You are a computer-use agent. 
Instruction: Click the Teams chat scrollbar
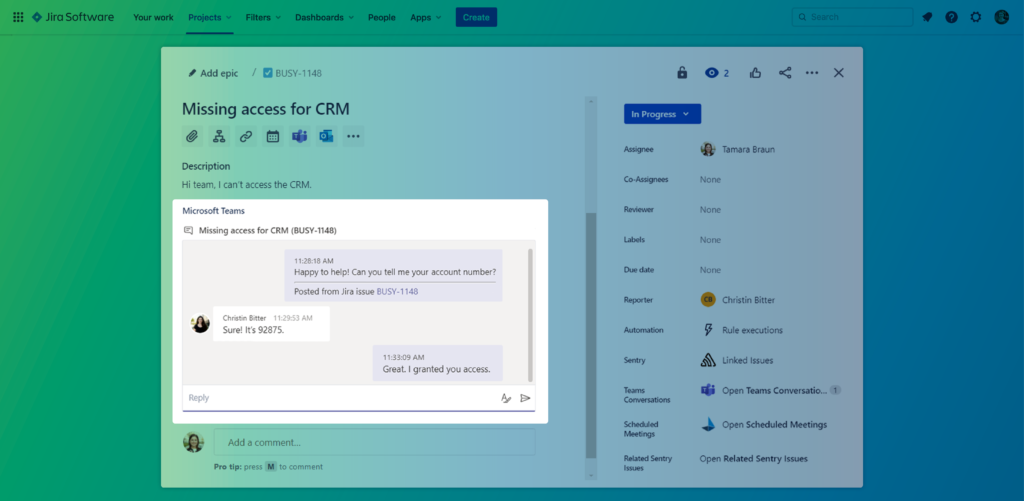[x=530, y=315]
